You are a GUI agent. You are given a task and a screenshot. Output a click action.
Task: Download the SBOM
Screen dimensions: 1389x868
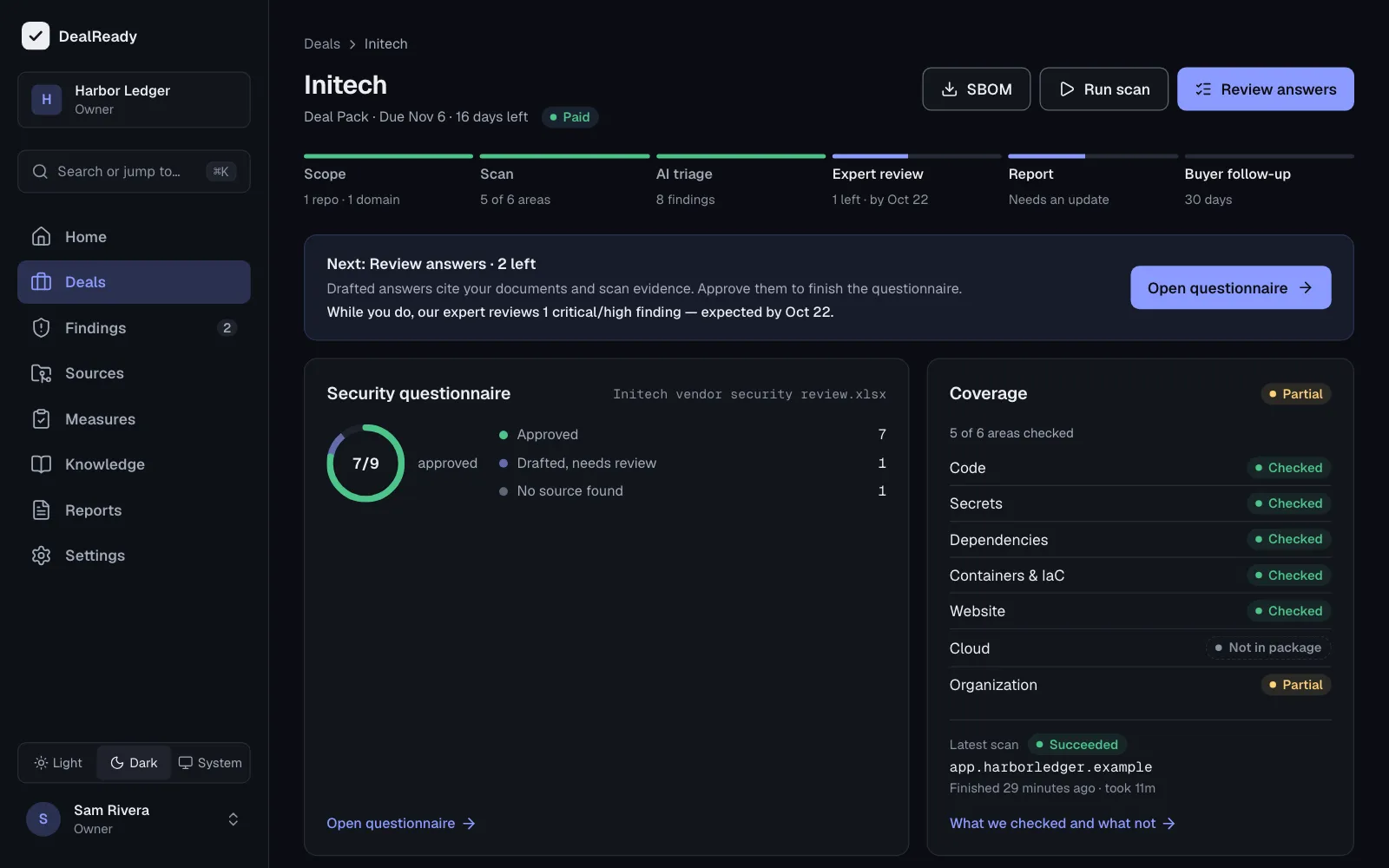[x=977, y=89]
